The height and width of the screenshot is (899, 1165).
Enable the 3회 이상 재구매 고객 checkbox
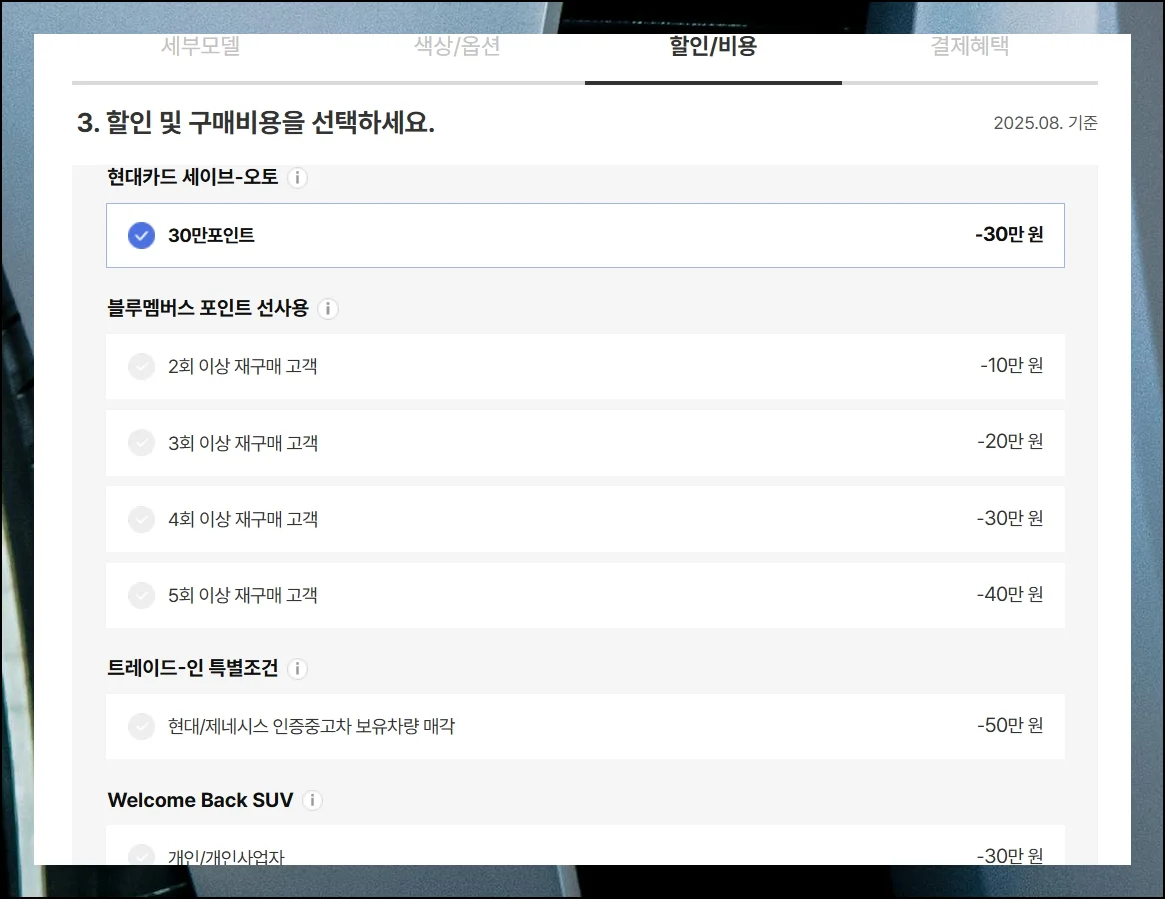tap(142, 443)
